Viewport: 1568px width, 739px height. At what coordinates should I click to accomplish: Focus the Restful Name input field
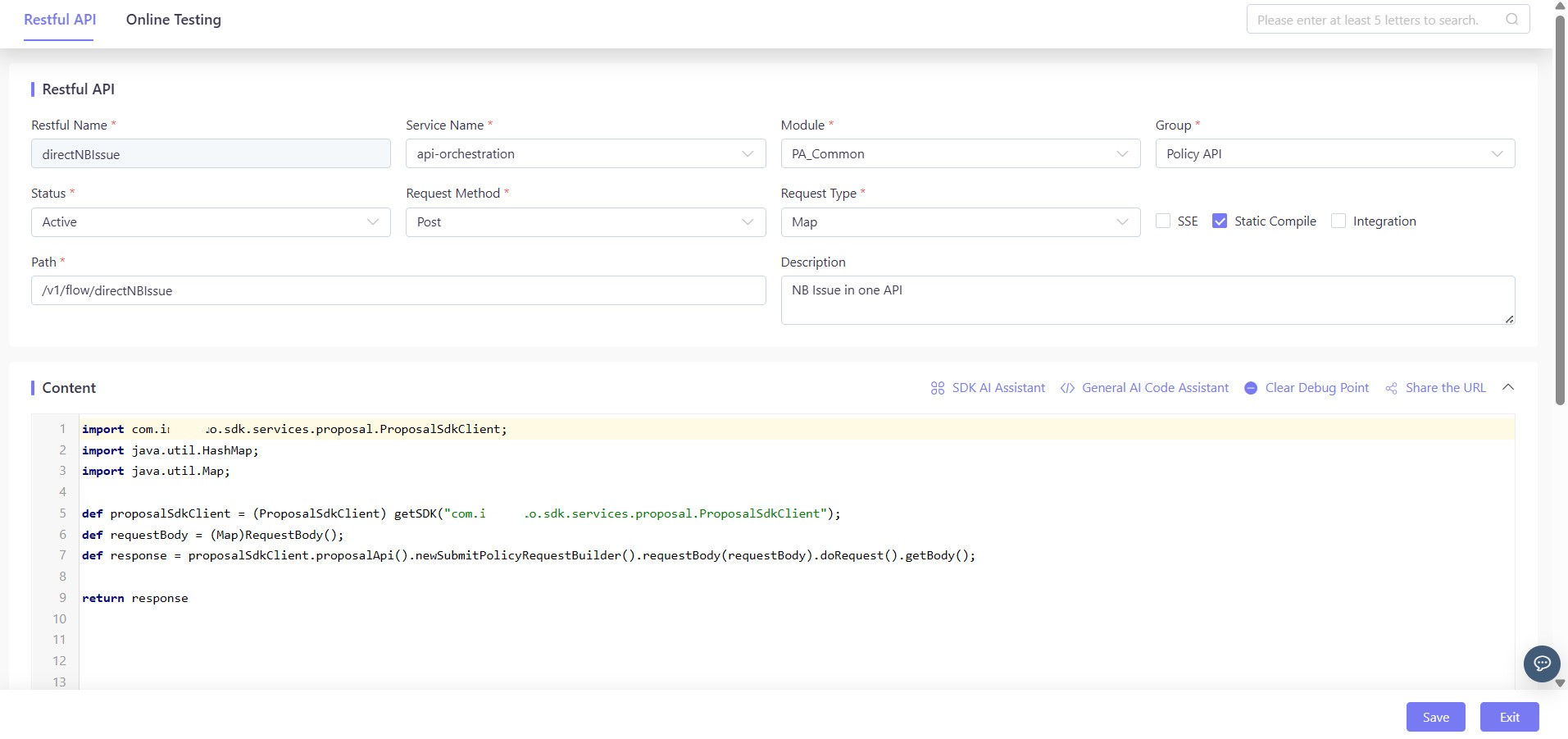211,153
